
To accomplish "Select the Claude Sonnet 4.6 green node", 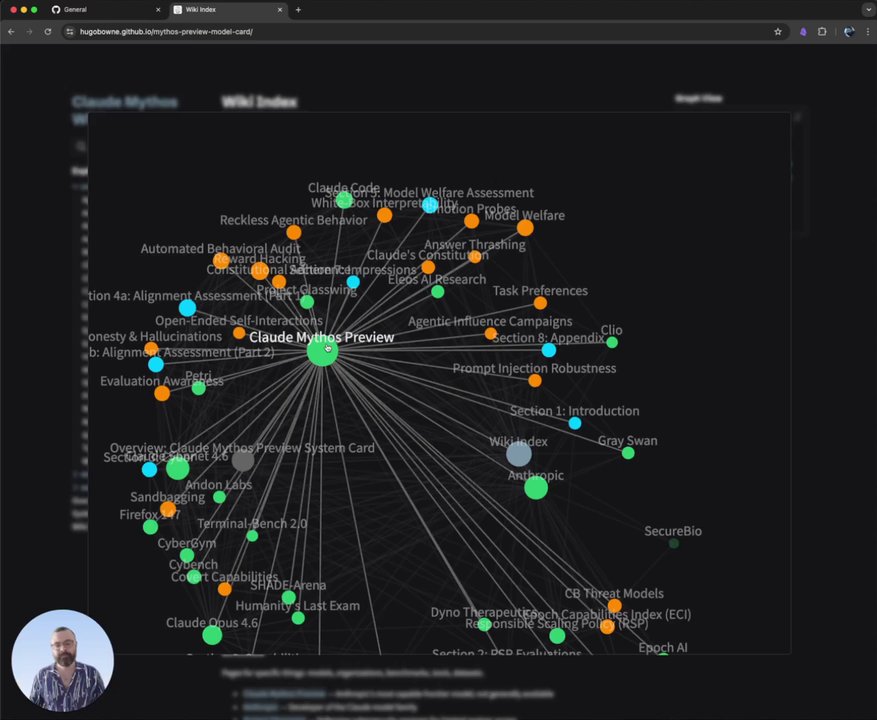I will tap(177, 468).
